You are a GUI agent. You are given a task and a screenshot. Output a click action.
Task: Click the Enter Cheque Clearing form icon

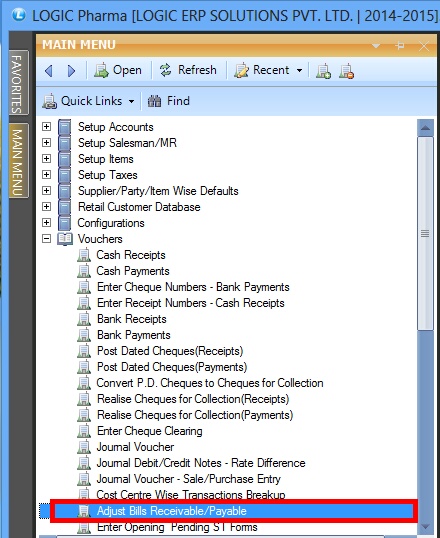click(x=84, y=431)
